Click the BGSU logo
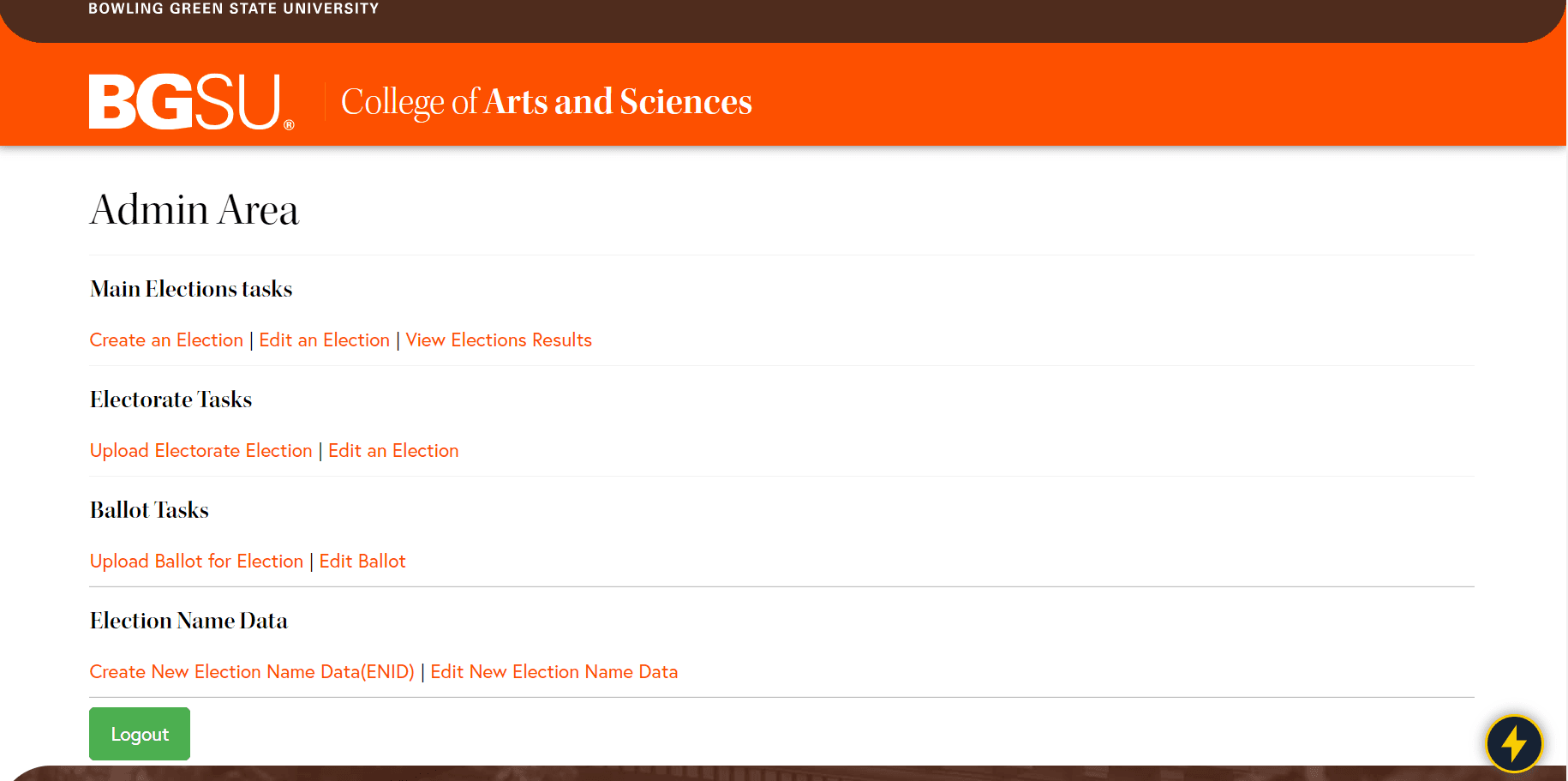1568x781 pixels. 190,102
